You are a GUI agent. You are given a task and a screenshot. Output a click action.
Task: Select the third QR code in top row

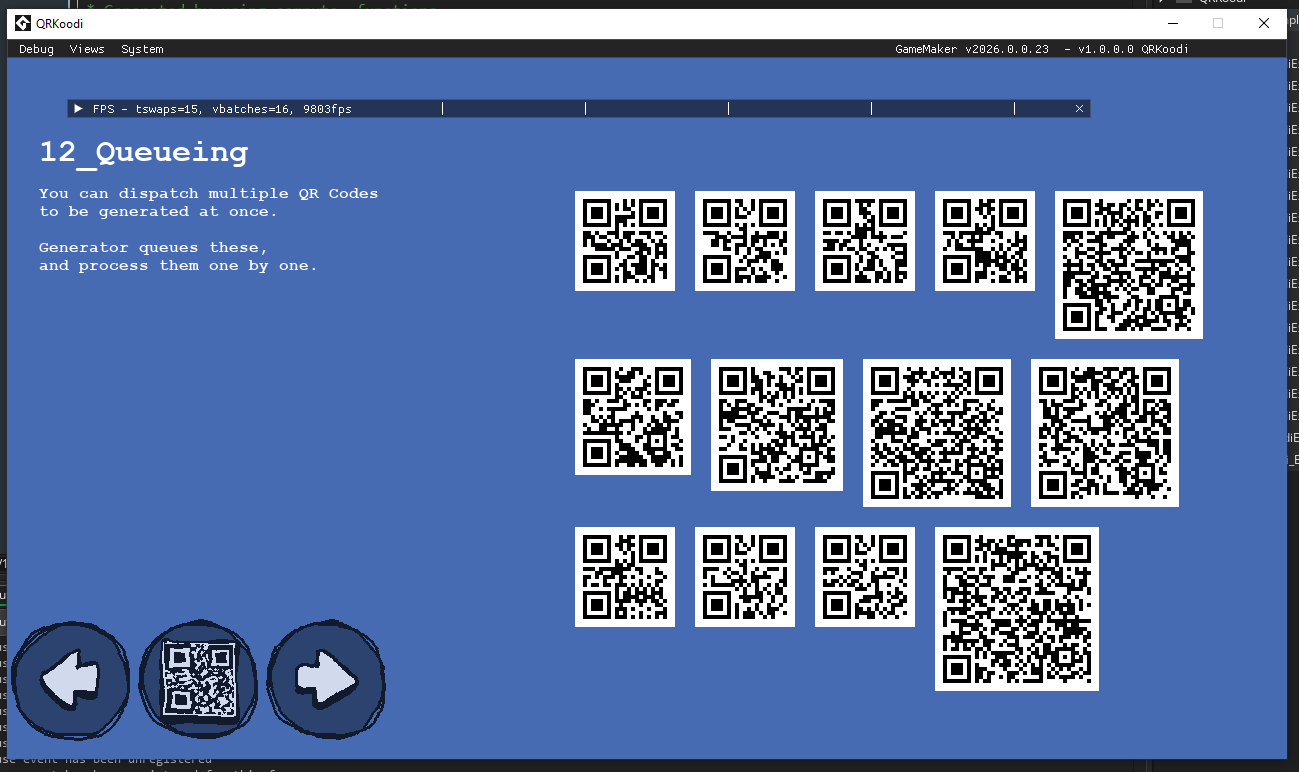click(865, 241)
